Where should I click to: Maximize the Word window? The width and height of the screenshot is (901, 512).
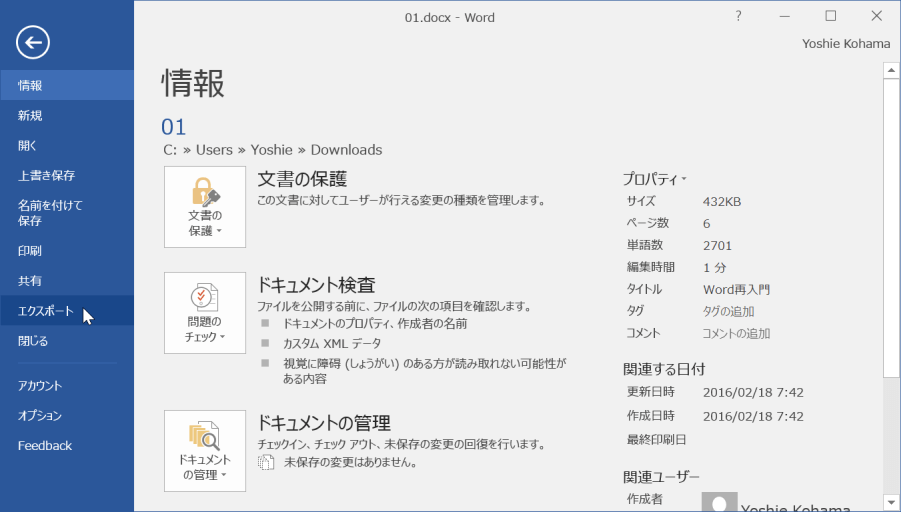(830, 16)
